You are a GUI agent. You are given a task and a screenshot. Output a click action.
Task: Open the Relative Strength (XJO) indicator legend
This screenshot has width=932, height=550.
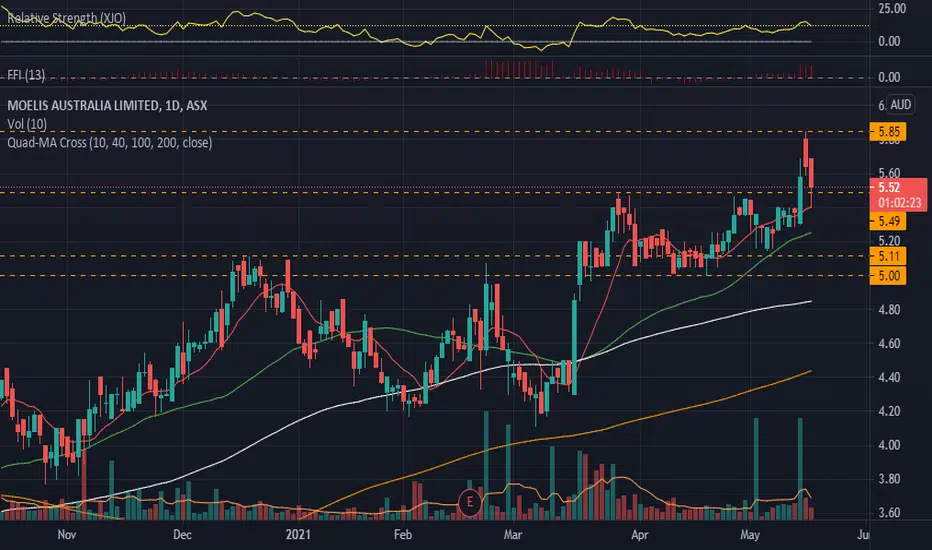(x=67, y=18)
